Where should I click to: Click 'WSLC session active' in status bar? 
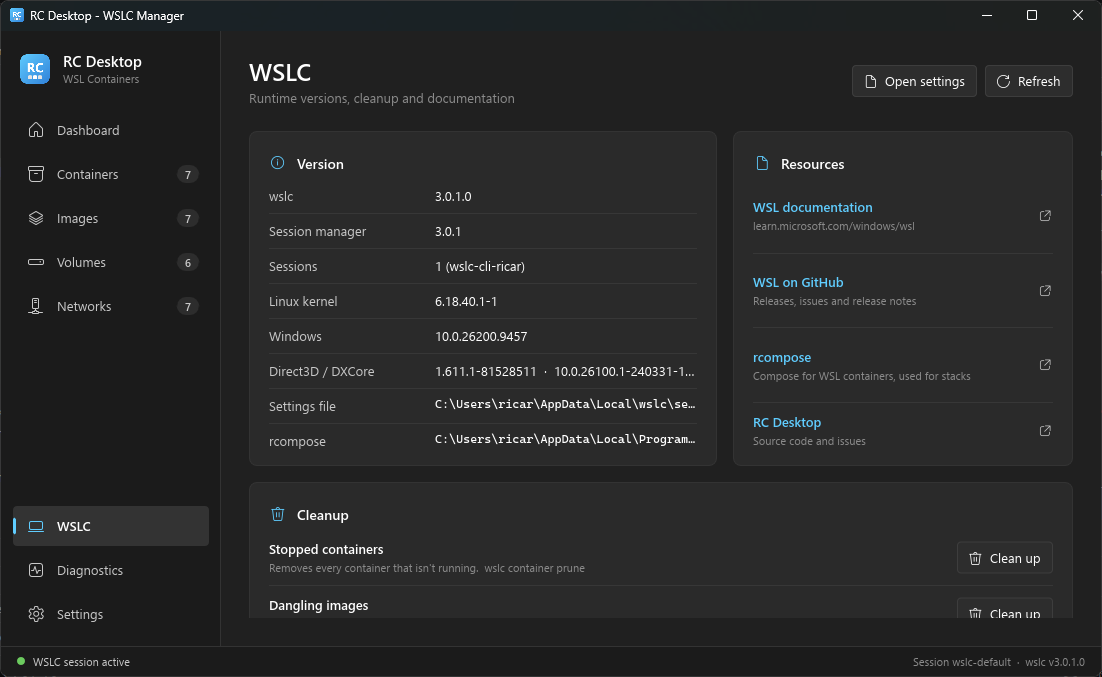[x=82, y=662]
